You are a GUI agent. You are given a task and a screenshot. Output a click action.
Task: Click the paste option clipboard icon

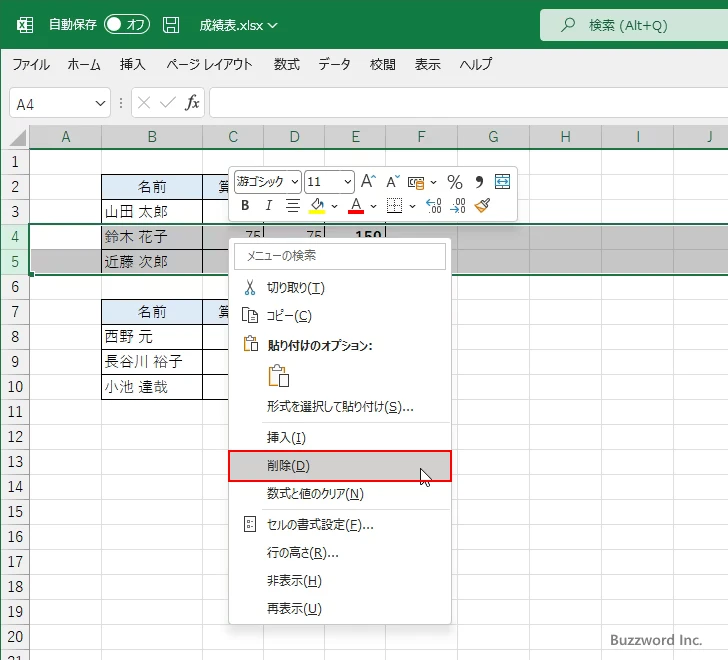tap(279, 375)
